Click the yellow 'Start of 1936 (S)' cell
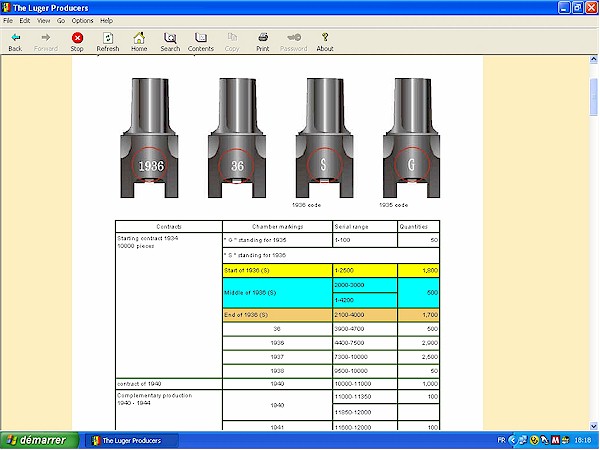 click(277, 270)
